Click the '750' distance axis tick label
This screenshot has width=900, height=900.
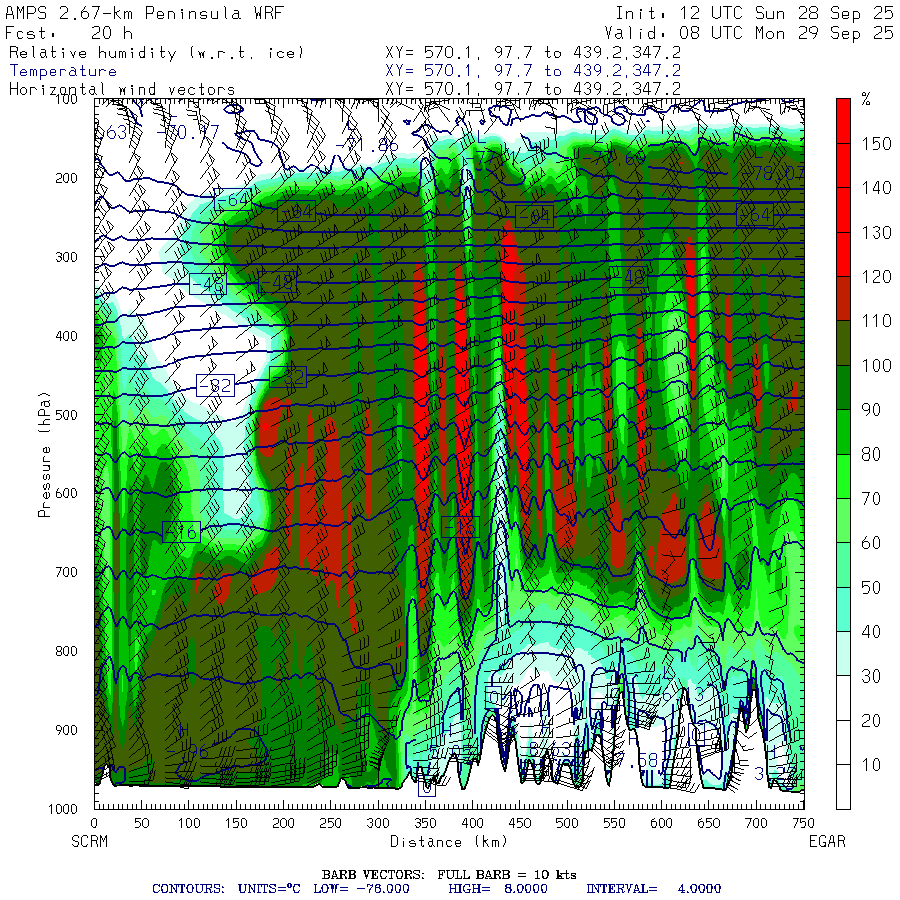click(x=804, y=823)
